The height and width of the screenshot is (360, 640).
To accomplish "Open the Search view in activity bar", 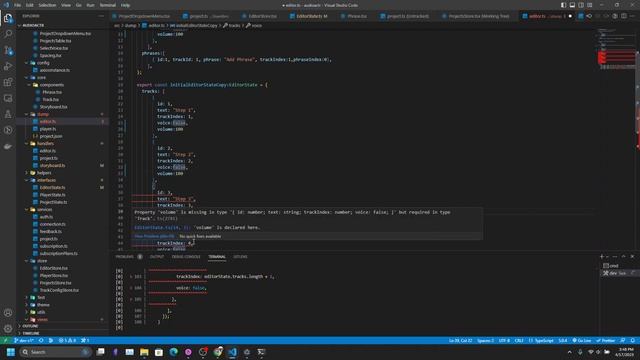I will 8,34.
